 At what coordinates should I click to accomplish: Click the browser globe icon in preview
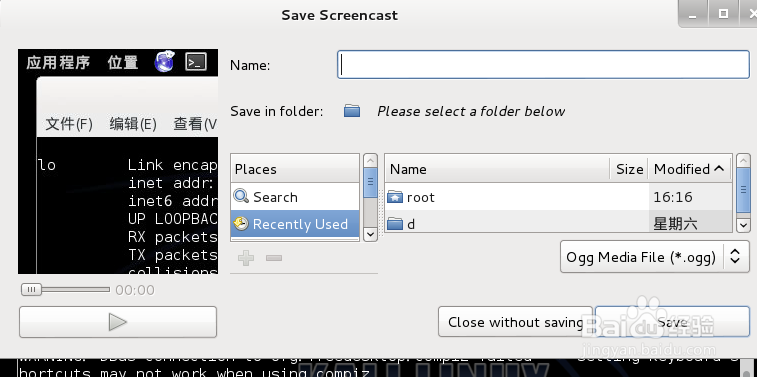tap(165, 61)
